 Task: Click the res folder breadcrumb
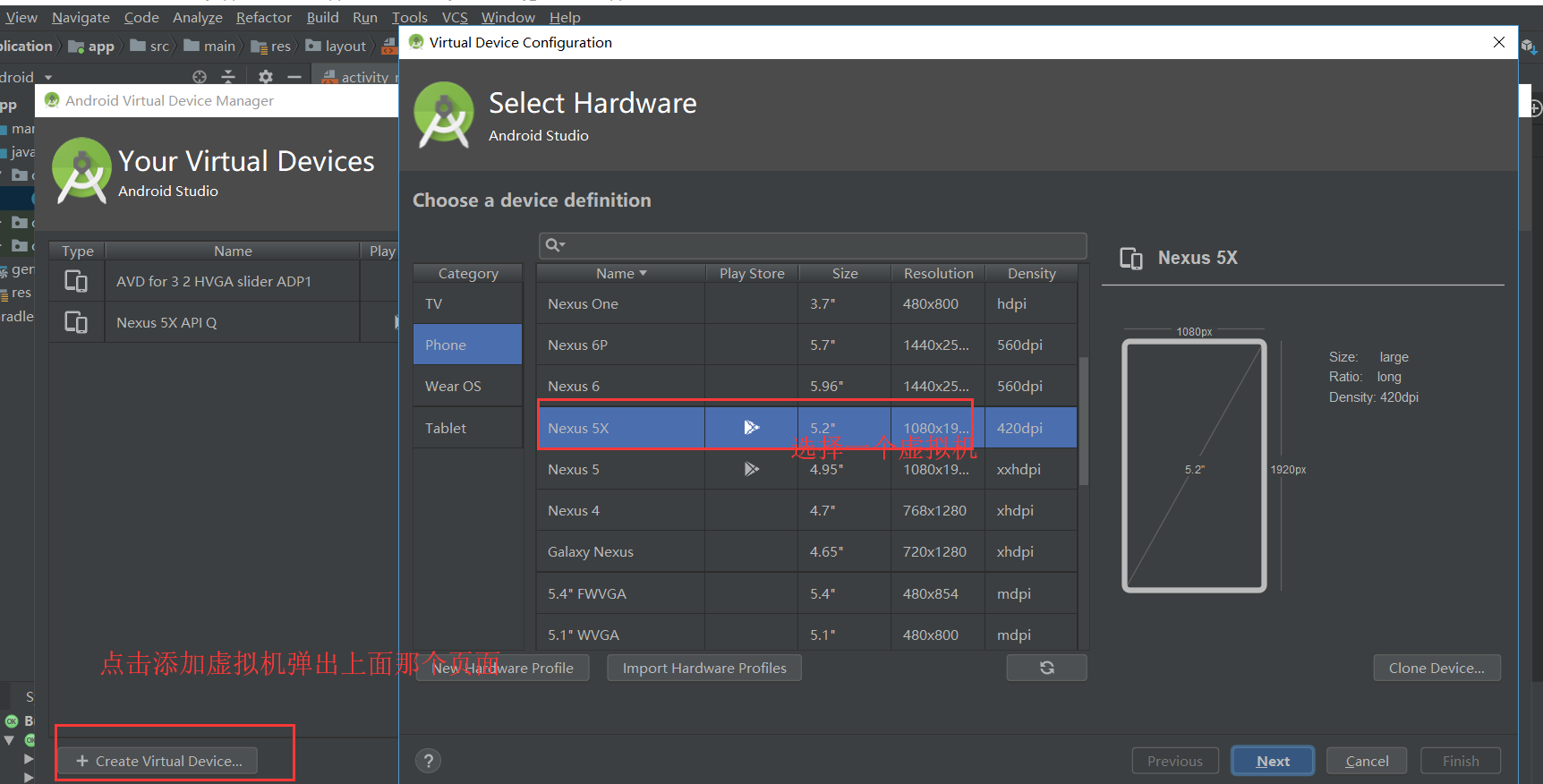[270, 47]
